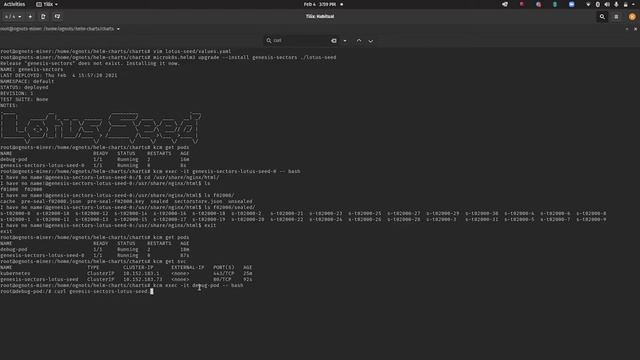The image size is (640, 360).
Task: Click the debug-pod bash prompt line
Action: [x=77, y=291]
